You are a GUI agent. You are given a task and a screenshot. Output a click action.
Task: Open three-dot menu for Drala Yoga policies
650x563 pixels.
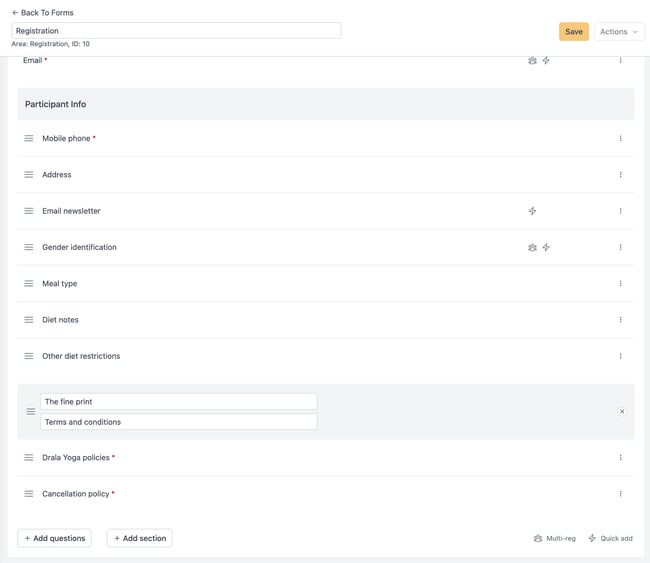pyautogui.click(x=621, y=457)
